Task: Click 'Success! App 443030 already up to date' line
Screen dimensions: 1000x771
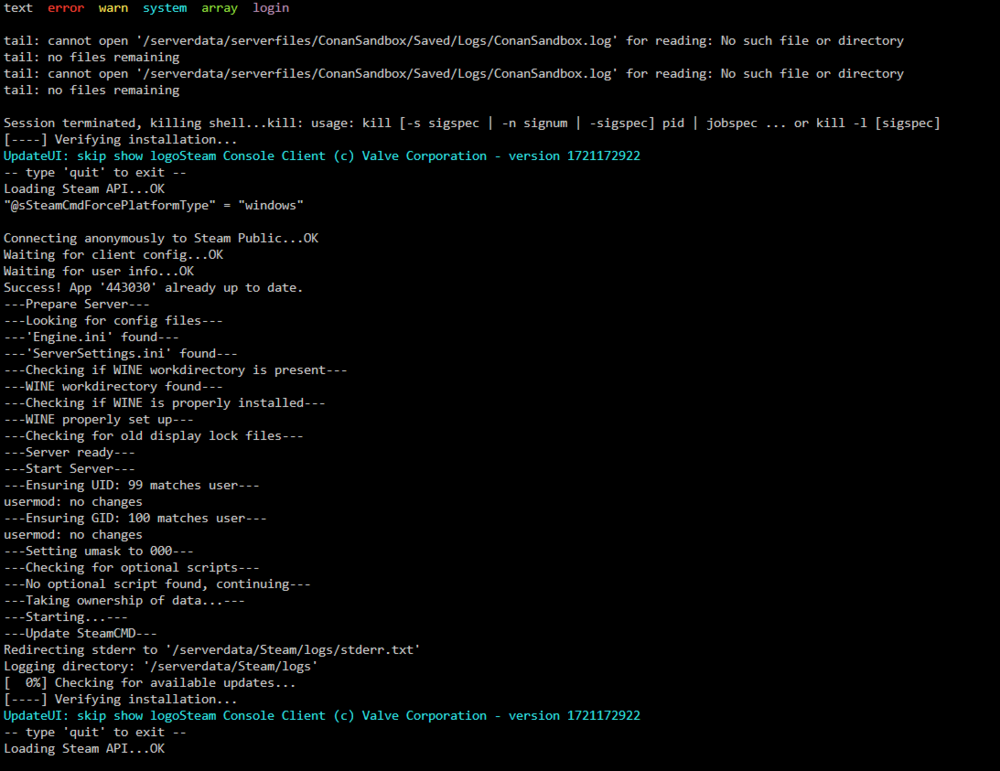Action: 153,288
